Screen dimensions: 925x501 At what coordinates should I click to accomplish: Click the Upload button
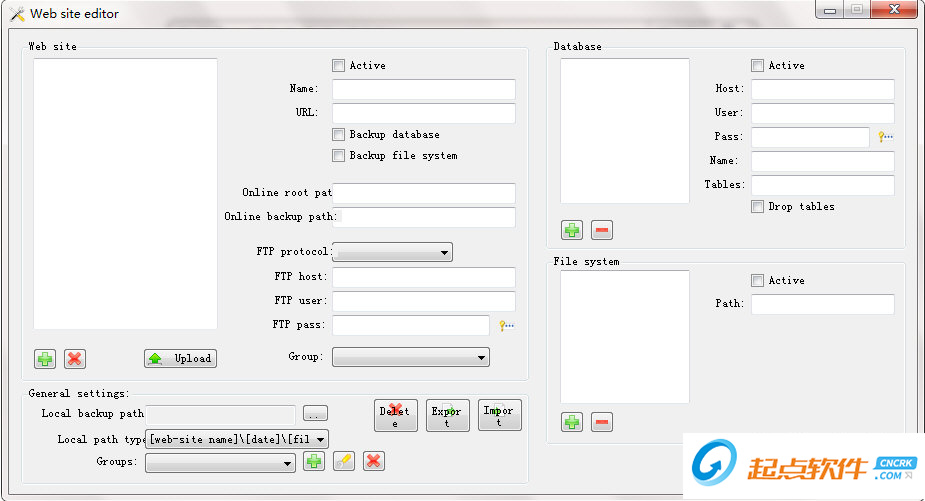181,358
